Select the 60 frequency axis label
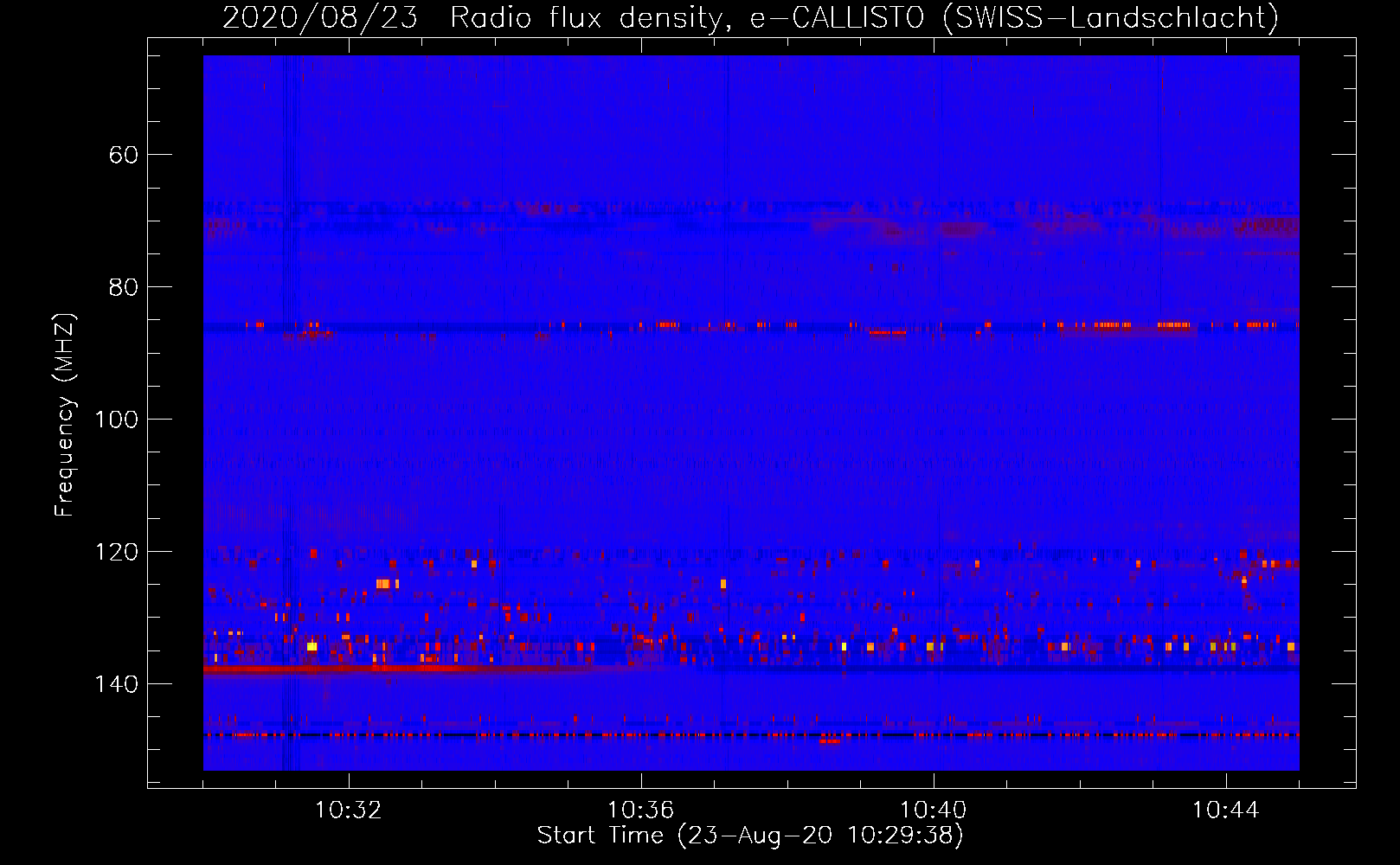The width and height of the screenshot is (1400, 865). coord(124,155)
